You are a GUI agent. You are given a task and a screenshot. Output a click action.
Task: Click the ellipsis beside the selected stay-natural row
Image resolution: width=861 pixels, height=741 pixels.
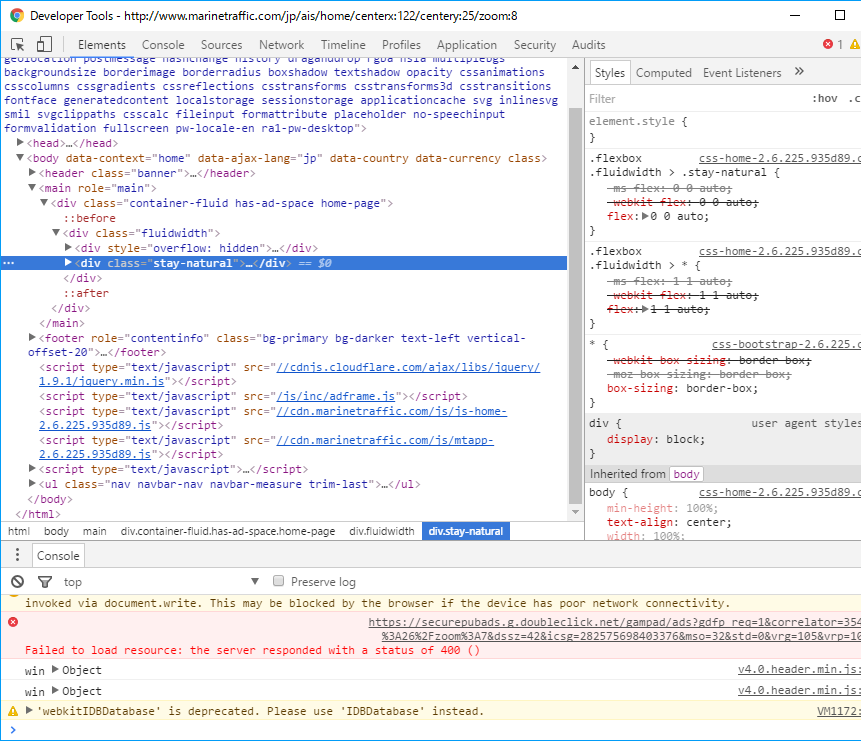(x=8, y=263)
